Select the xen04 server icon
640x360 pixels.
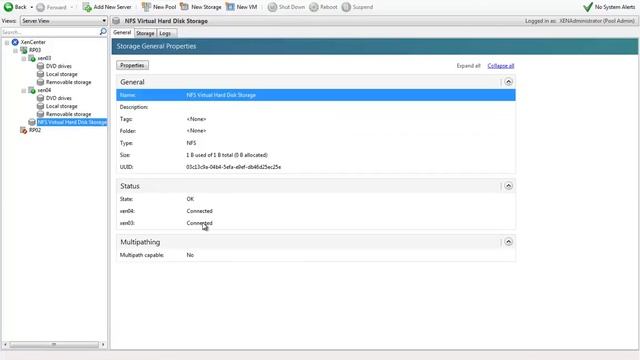(x=32, y=90)
